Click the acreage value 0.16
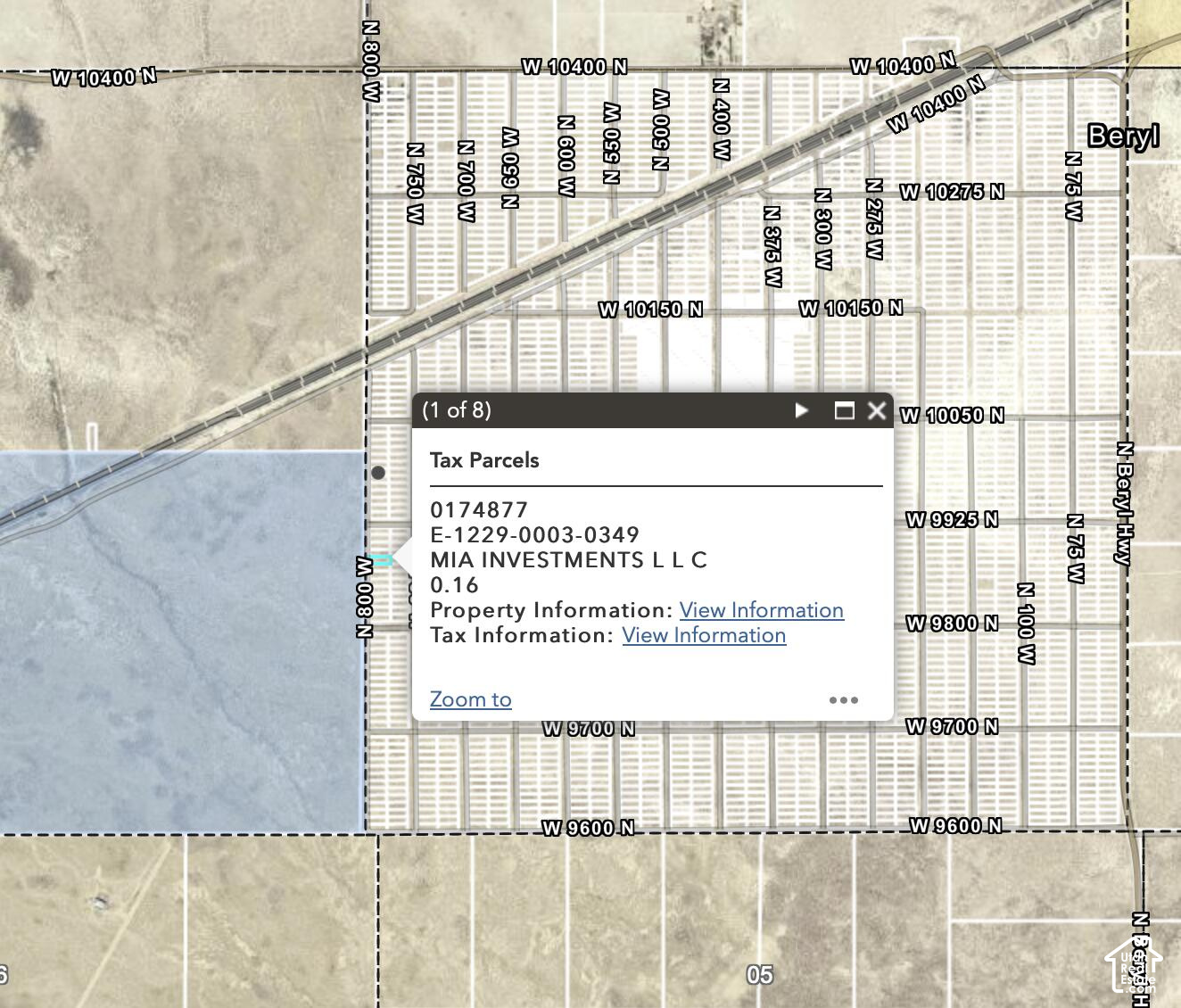 coord(455,585)
